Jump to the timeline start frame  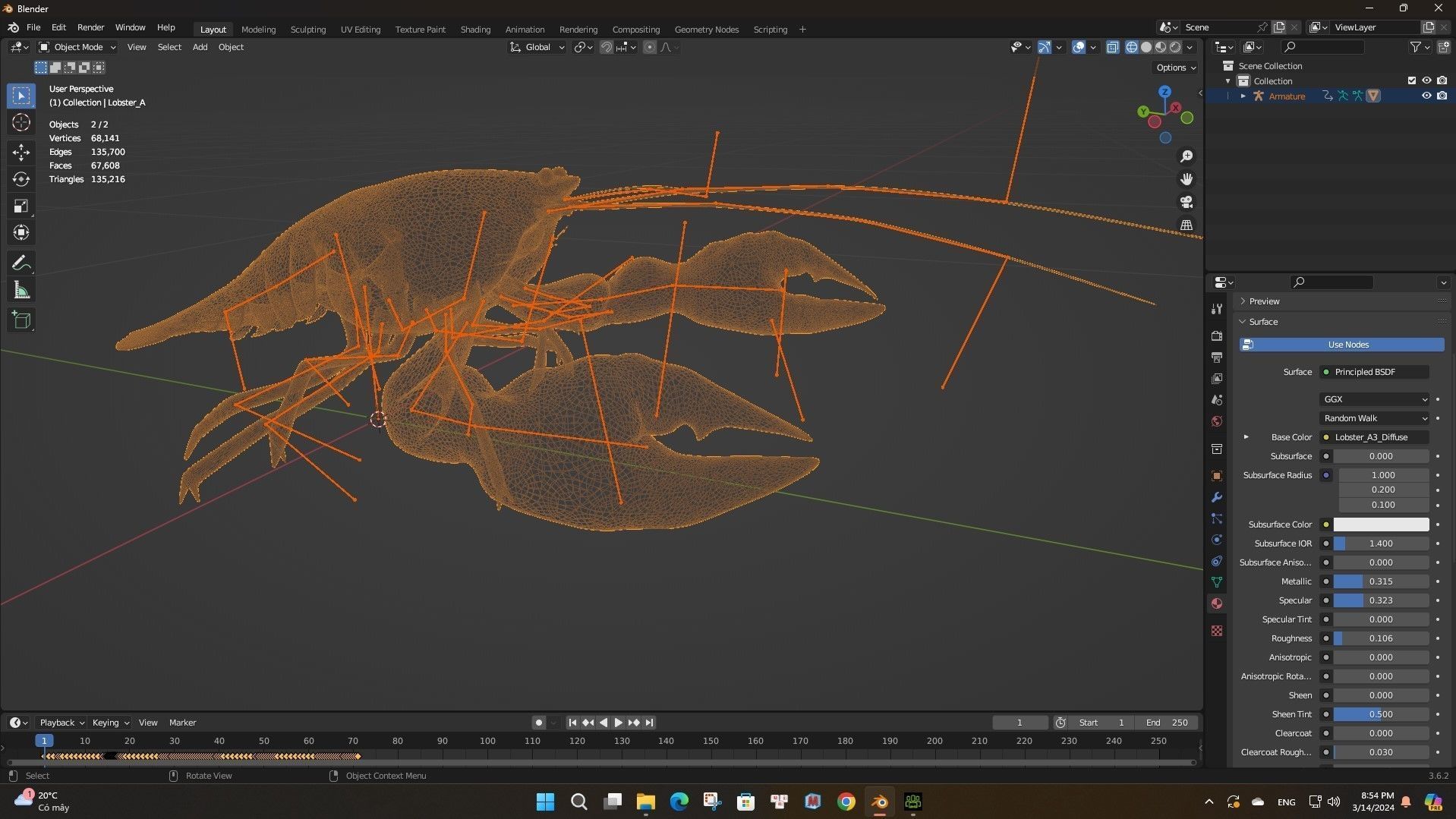pyautogui.click(x=572, y=723)
